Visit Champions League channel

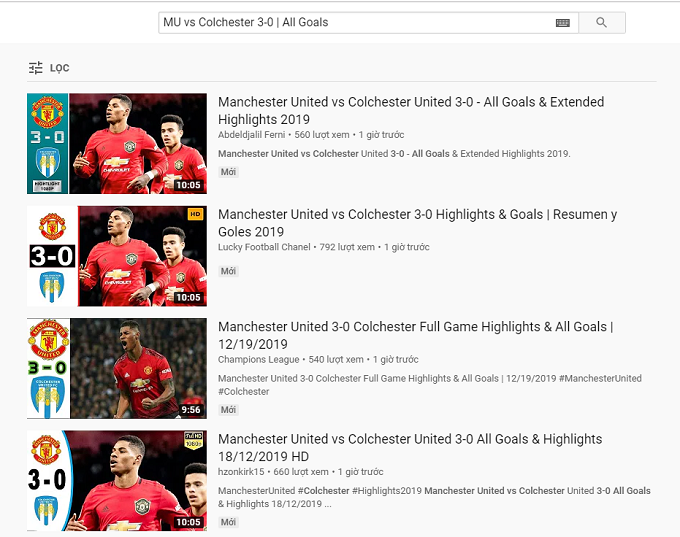(258, 359)
